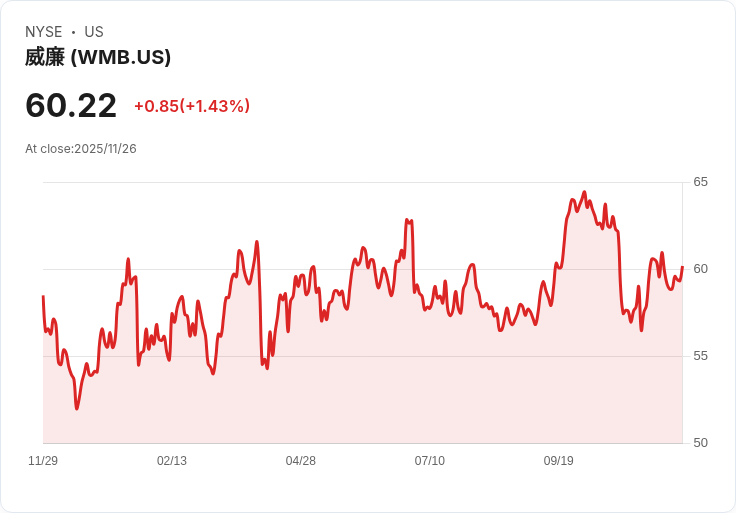Click the chart's lowest trough near 52
Screen dimensions: 736x513
(x=77, y=408)
